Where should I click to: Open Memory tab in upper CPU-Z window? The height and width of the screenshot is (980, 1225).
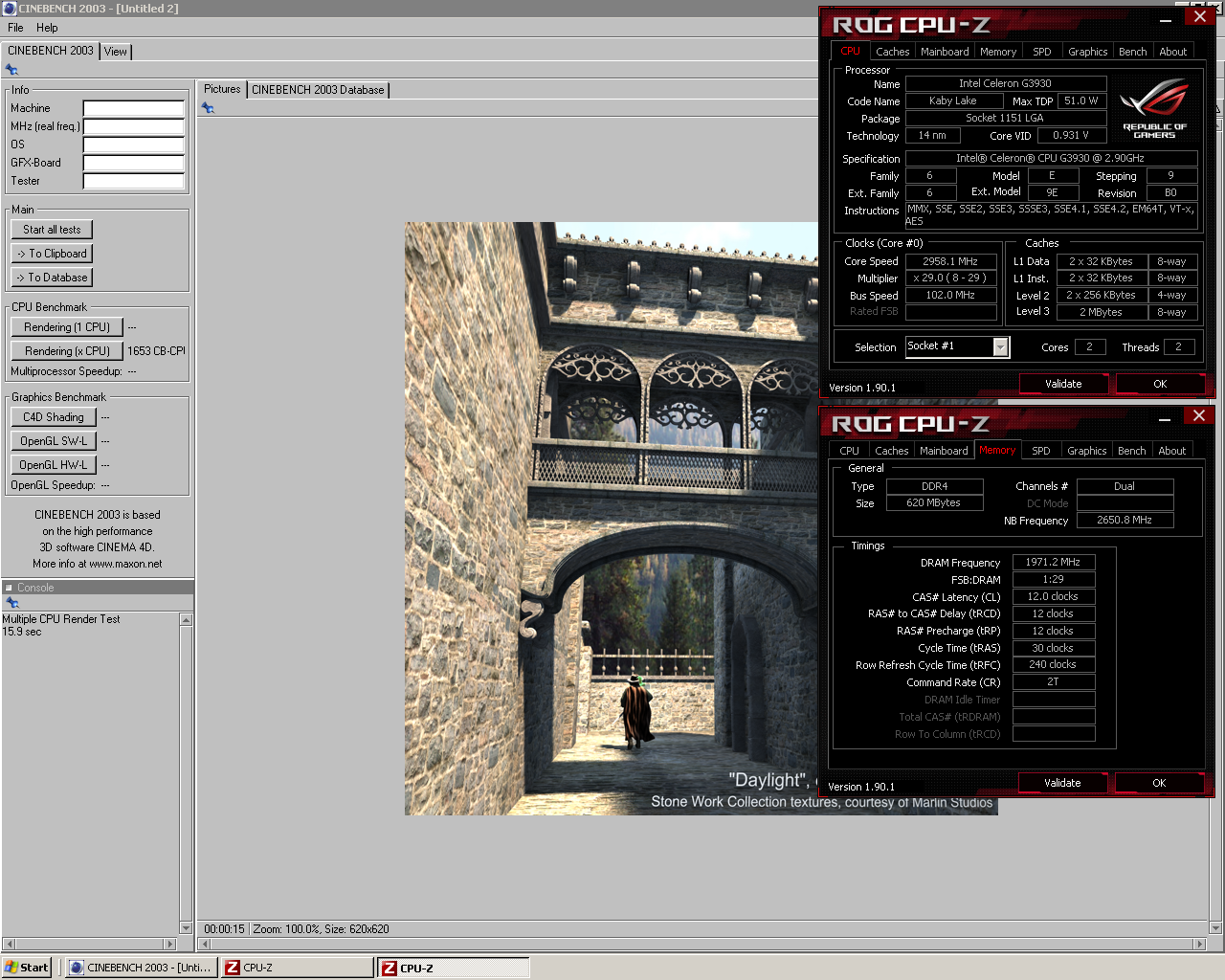tap(998, 52)
